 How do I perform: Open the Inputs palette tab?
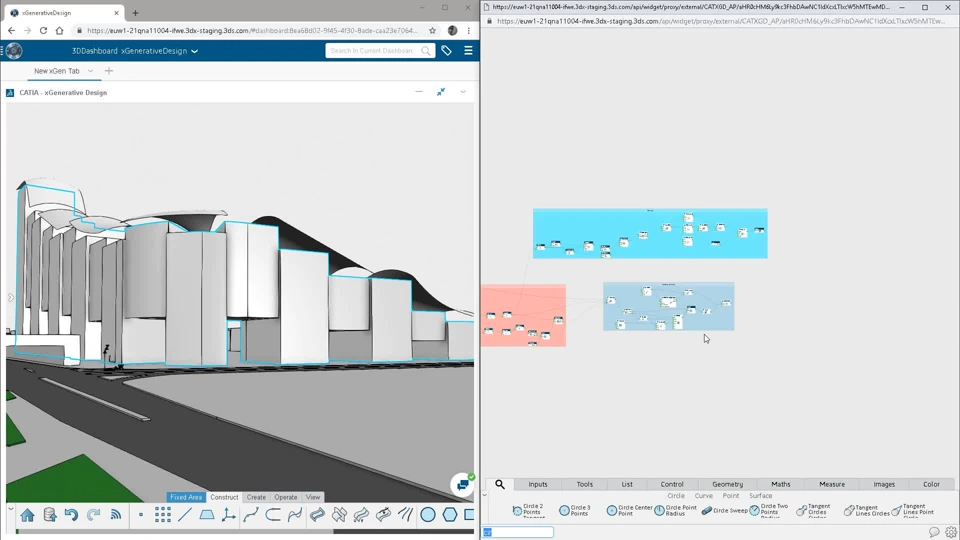pyautogui.click(x=538, y=484)
